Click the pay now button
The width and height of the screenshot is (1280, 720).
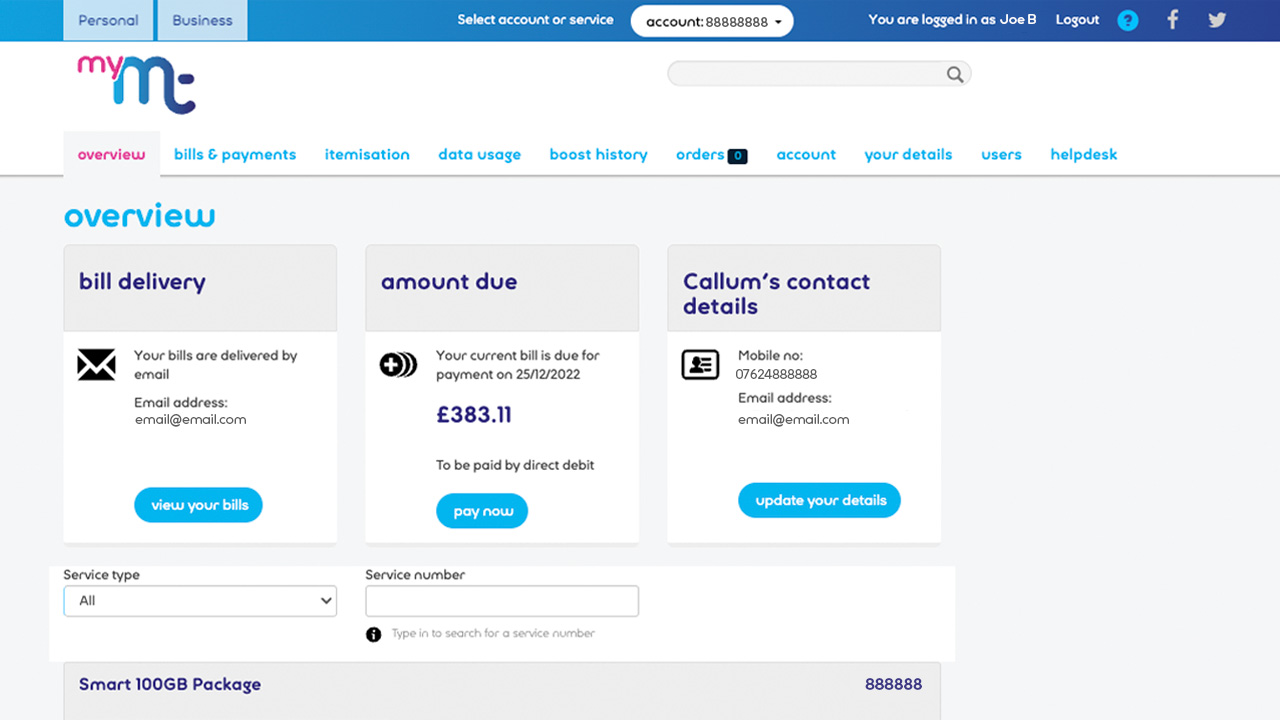point(482,511)
